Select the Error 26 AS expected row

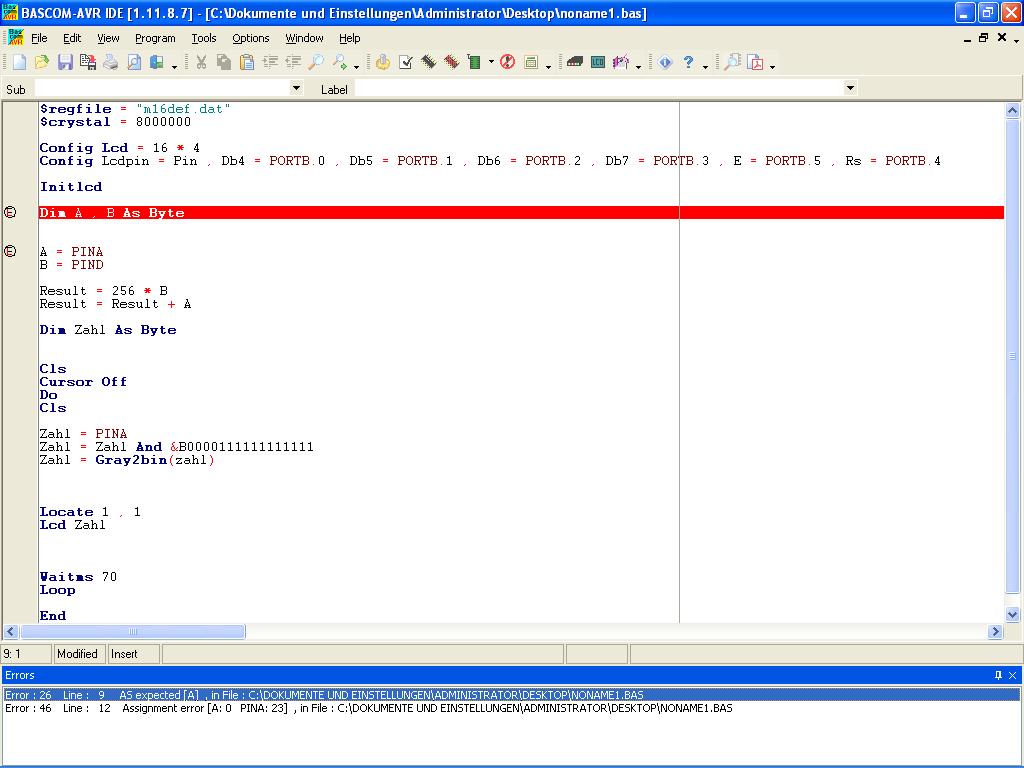(x=511, y=695)
